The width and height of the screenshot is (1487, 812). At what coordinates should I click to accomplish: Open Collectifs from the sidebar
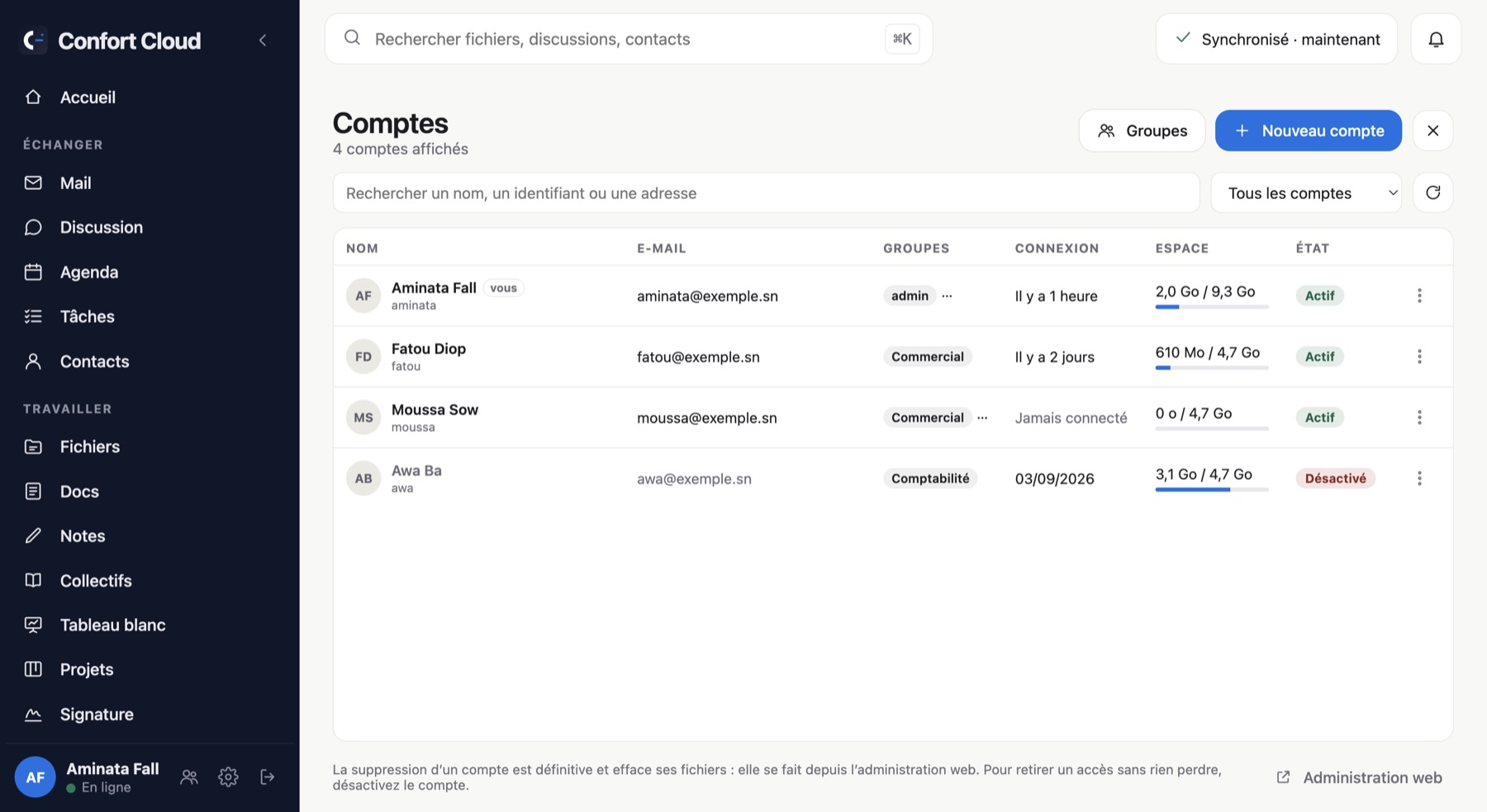click(x=150, y=581)
